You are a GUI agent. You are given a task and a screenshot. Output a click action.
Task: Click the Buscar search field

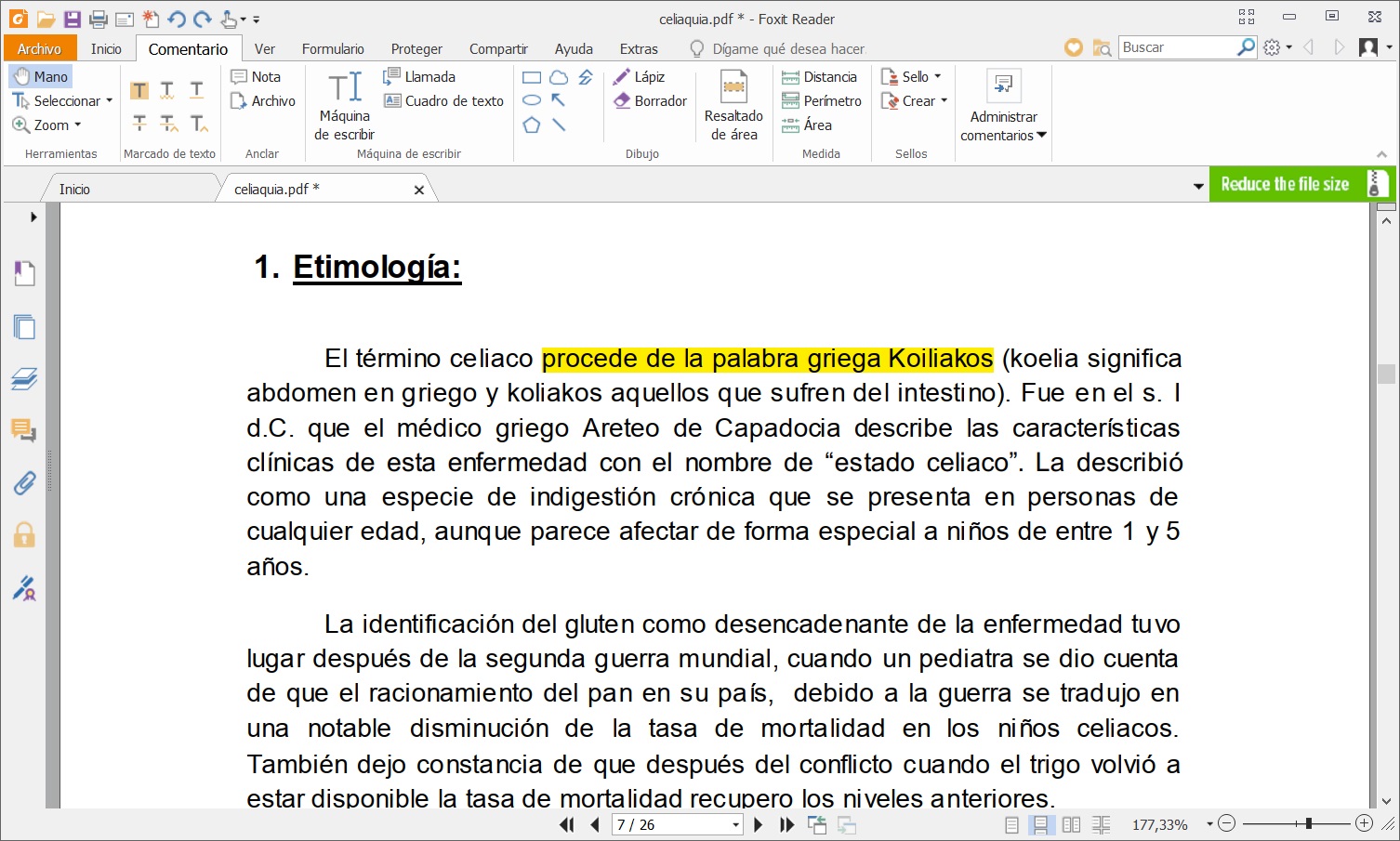1178,47
